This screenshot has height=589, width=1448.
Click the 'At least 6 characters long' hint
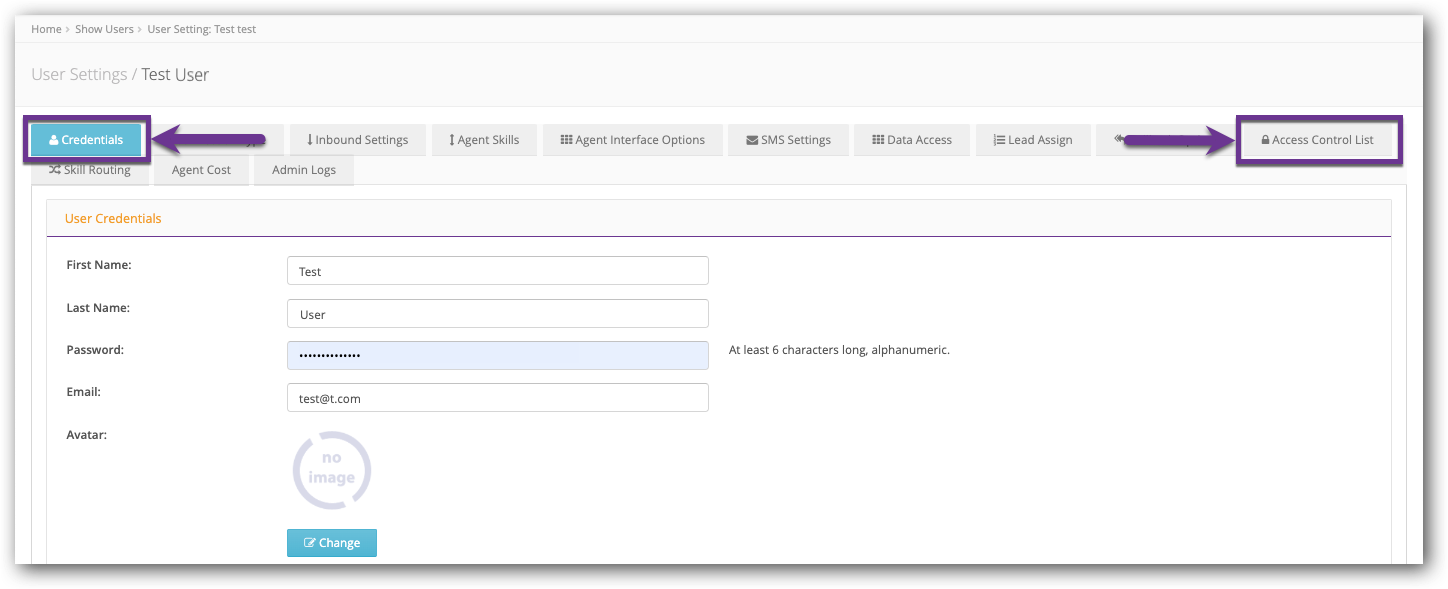(x=839, y=350)
